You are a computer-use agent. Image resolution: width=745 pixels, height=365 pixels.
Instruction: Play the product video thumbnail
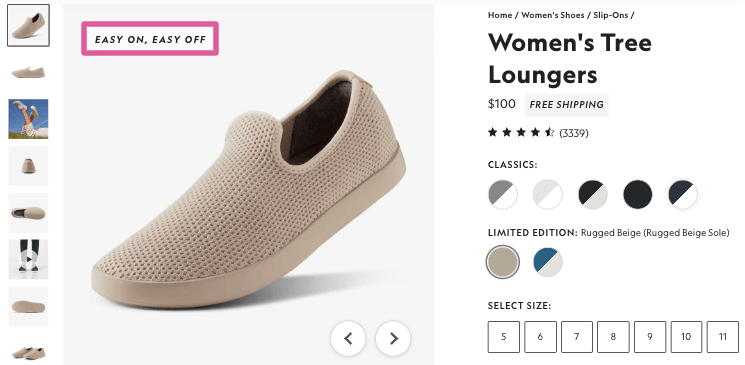(29, 259)
